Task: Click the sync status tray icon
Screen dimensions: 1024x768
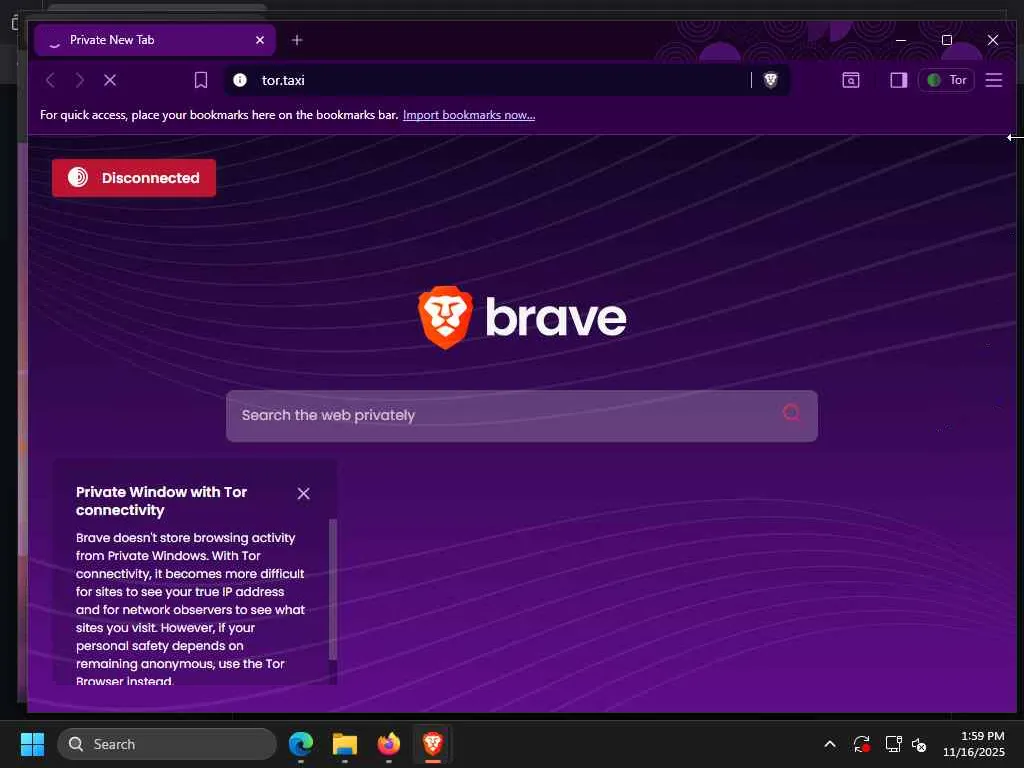Action: (x=861, y=744)
